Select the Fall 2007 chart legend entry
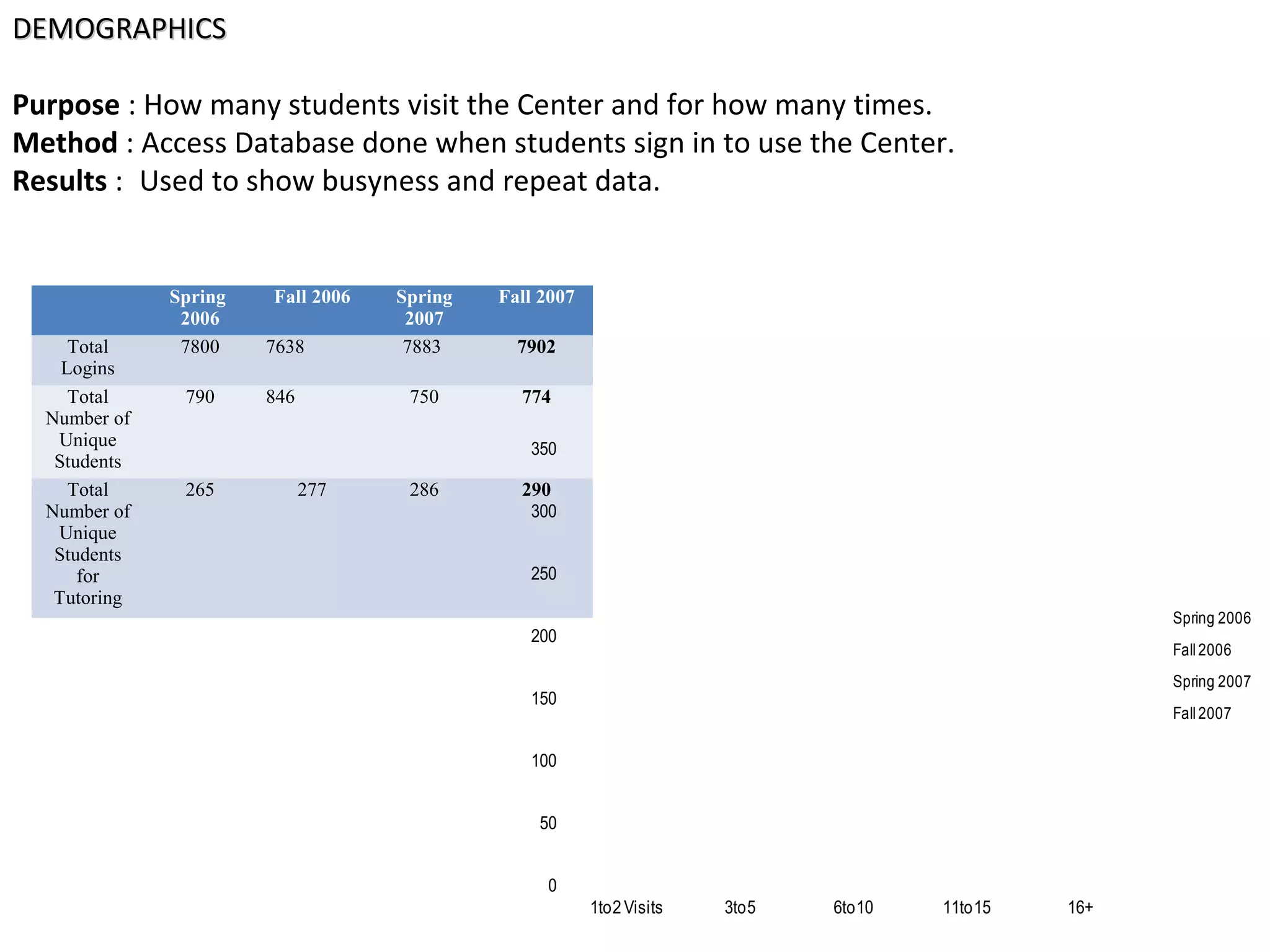The height and width of the screenshot is (952, 1270). click(1201, 713)
